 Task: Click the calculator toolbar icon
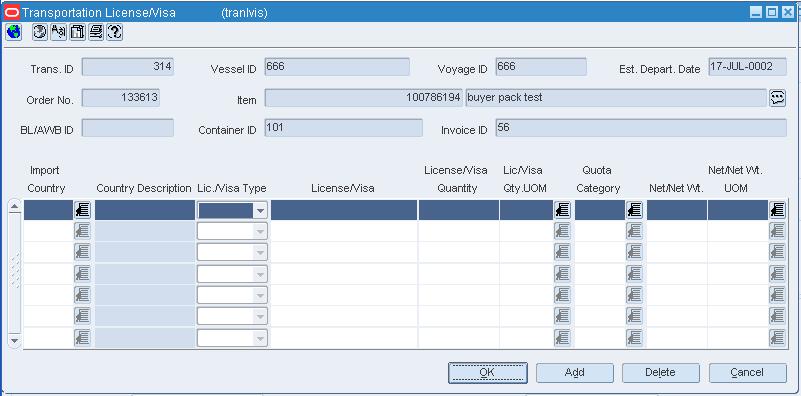tap(77, 32)
